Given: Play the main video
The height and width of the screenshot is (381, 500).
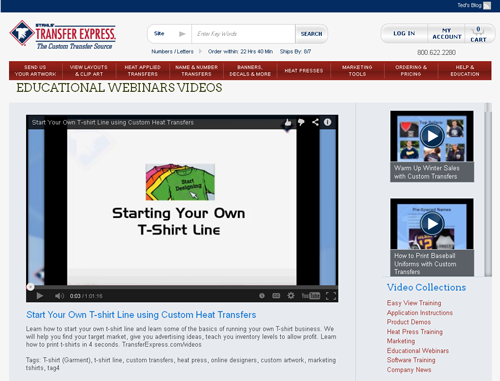Looking at the screenshot, I should (40, 296).
